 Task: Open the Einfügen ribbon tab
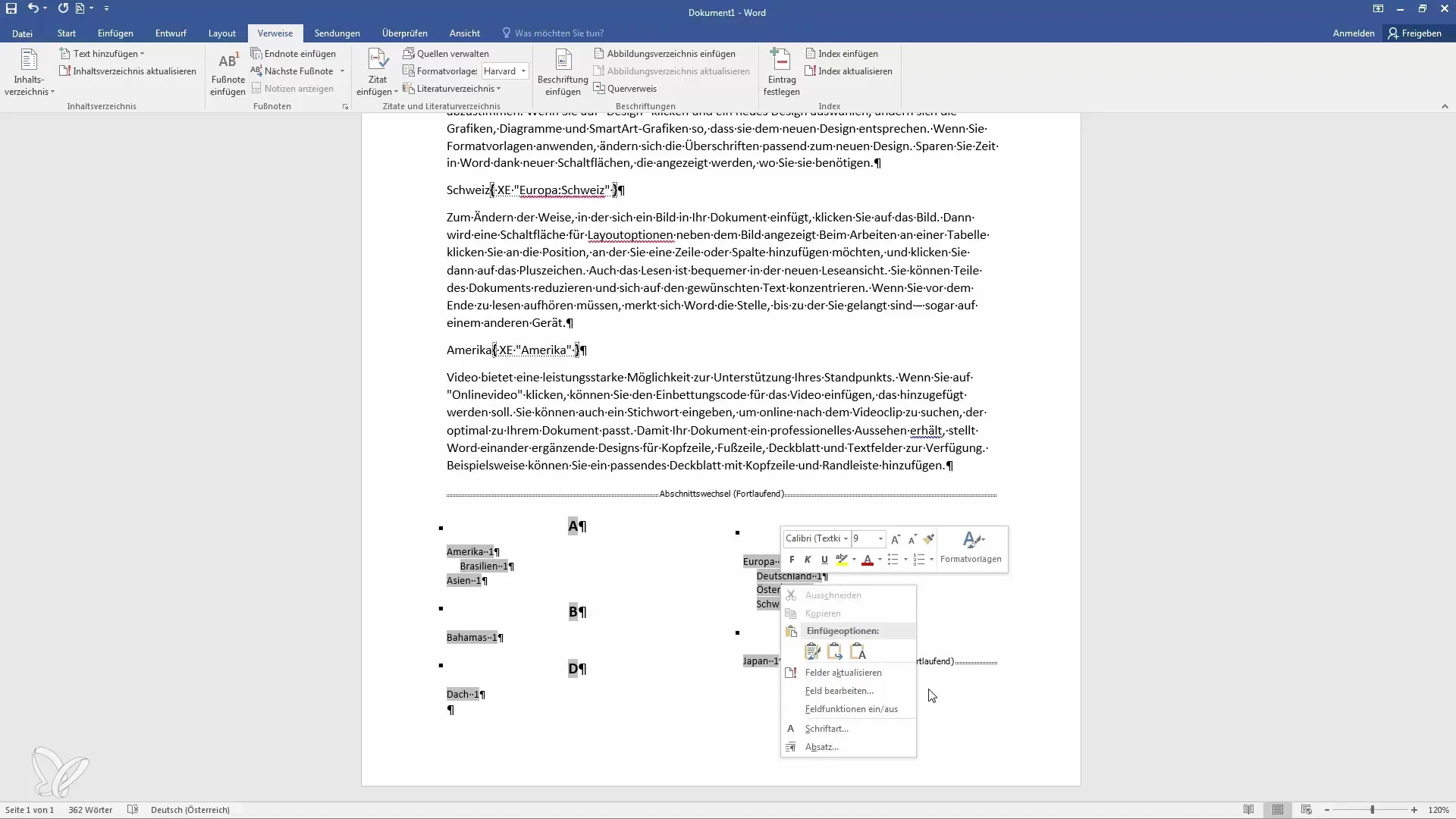tap(115, 33)
